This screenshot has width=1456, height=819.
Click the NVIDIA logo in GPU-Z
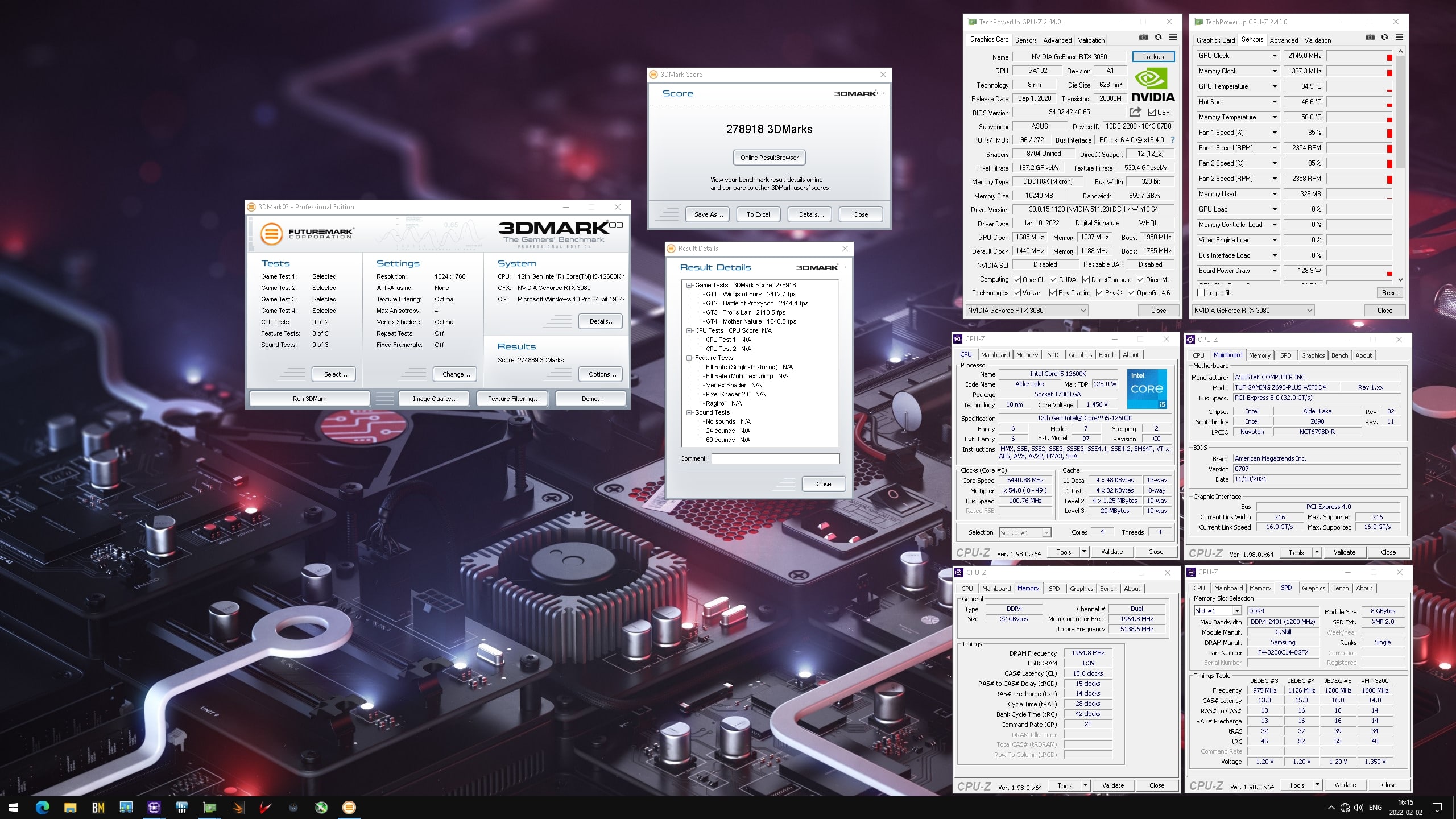1152,85
